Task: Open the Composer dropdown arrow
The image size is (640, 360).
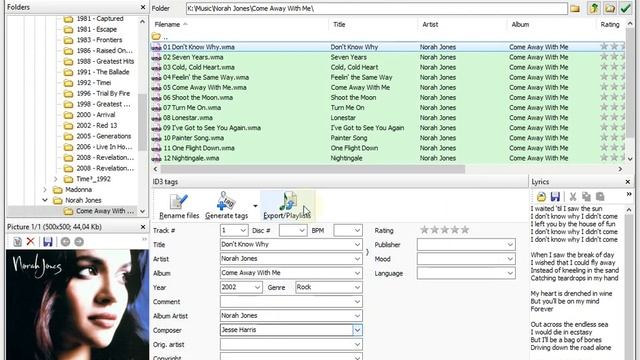Action: point(357,330)
